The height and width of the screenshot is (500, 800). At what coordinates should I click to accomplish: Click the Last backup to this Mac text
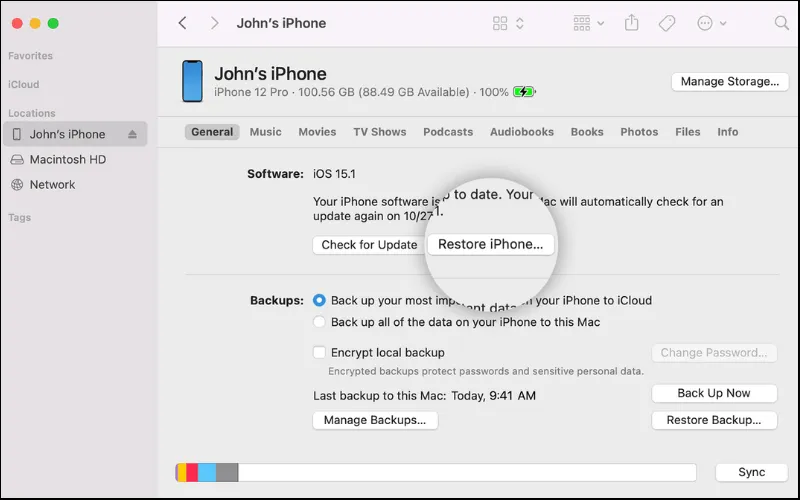(x=424, y=395)
